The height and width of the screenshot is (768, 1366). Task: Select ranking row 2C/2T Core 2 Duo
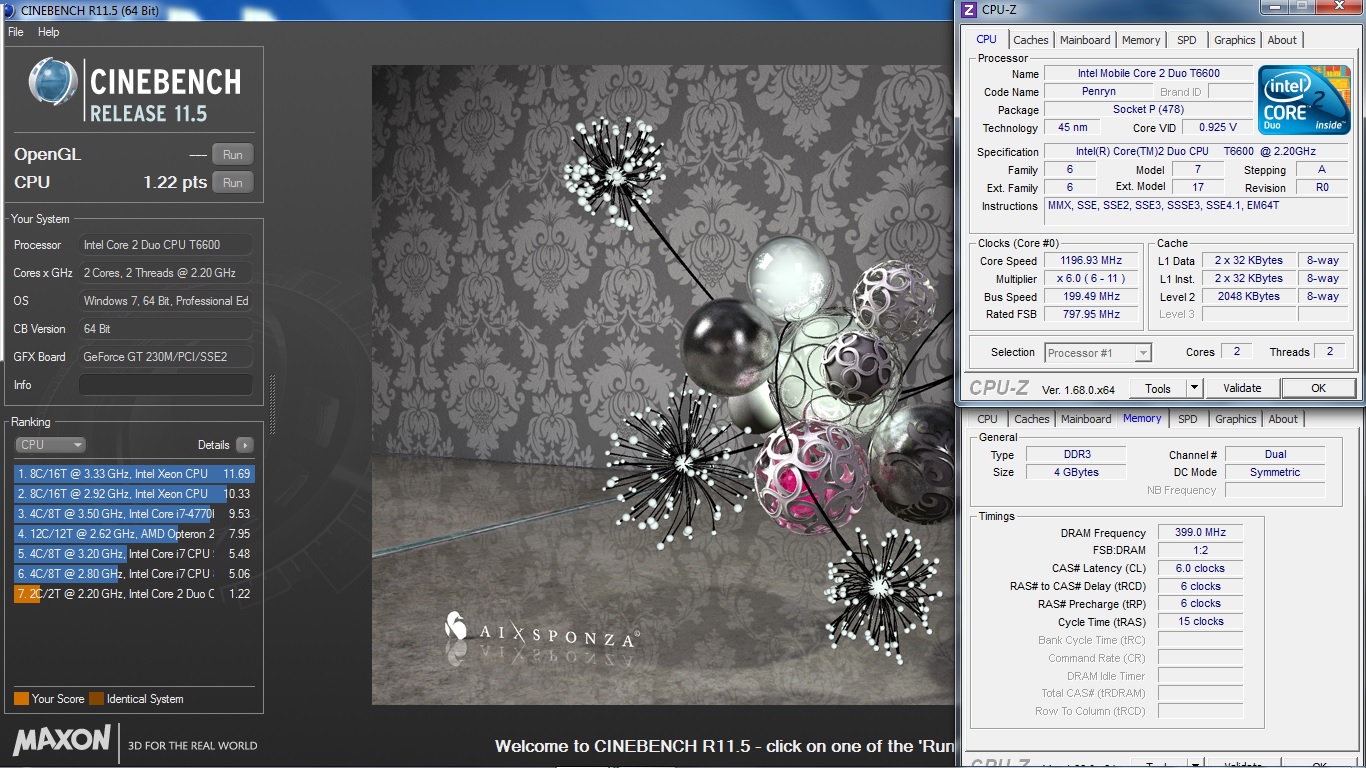point(134,594)
